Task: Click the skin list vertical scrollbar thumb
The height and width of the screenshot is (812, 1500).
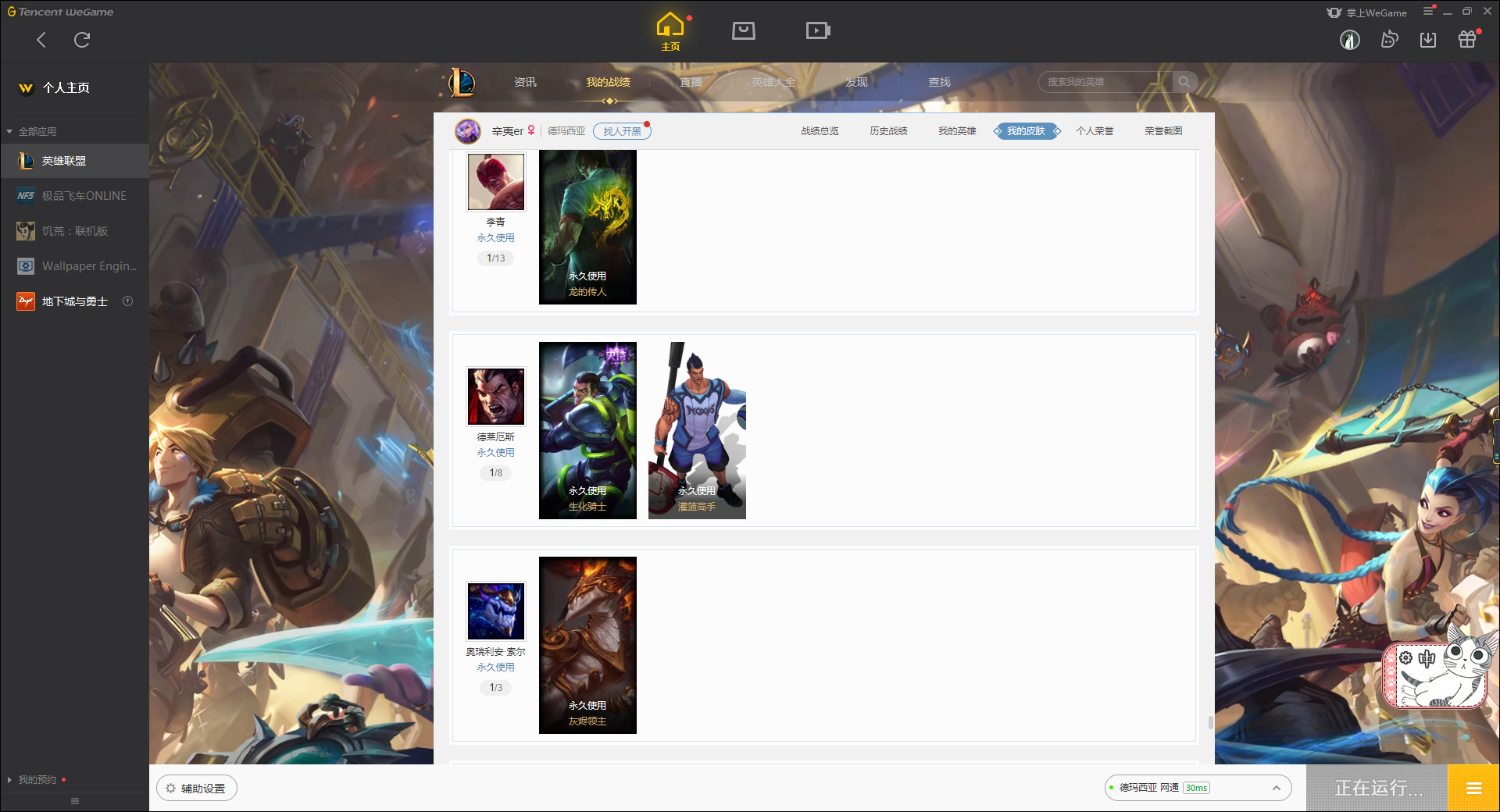Action: [x=1211, y=722]
